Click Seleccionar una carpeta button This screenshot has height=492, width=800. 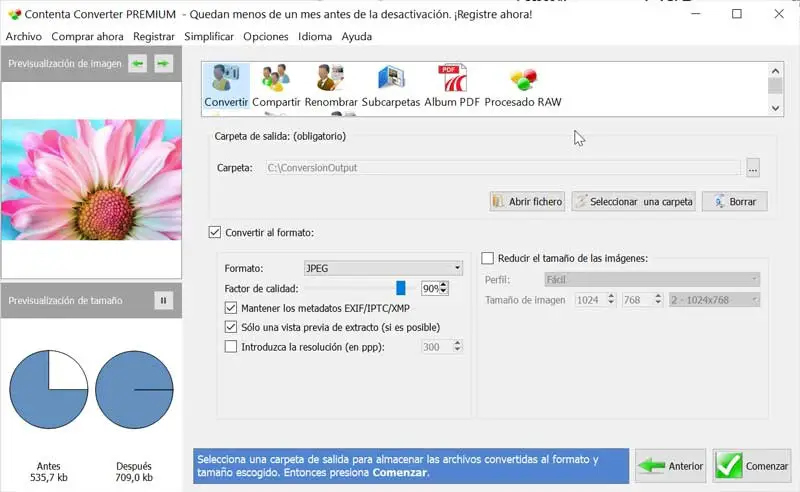(x=634, y=202)
